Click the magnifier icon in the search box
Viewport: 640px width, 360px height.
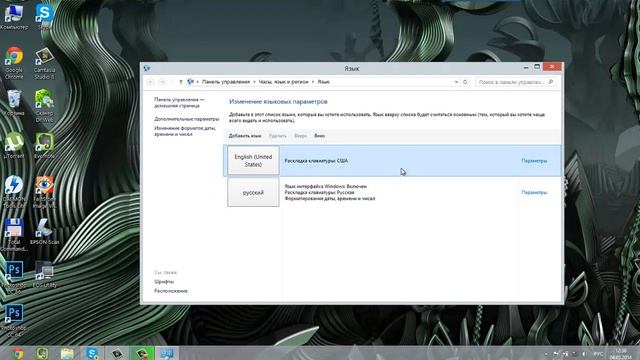click(x=551, y=82)
